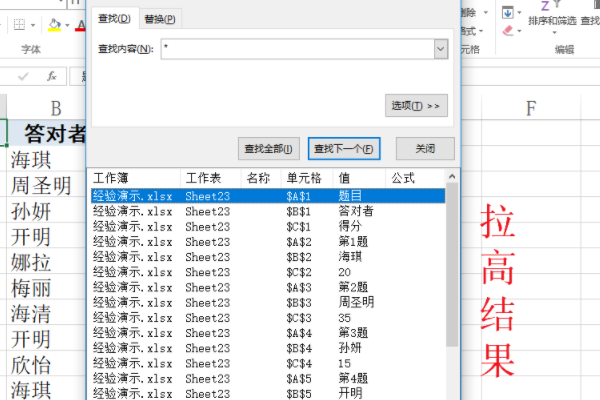
Task: Expand the fill color dropdown arrow
Action: tap(67, 24)
